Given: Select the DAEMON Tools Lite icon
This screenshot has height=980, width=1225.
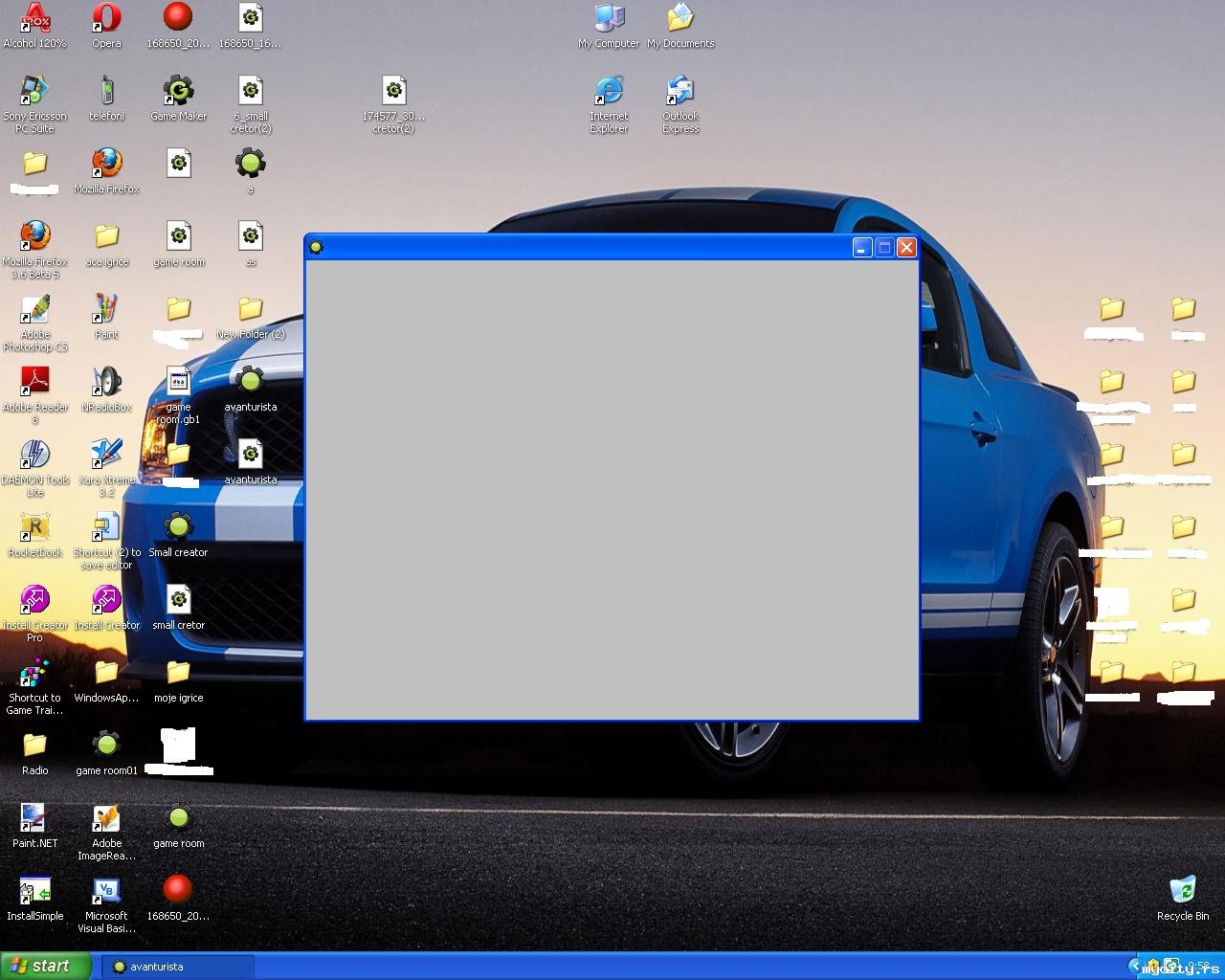Looking at the screenshot, I should point(35,456).
